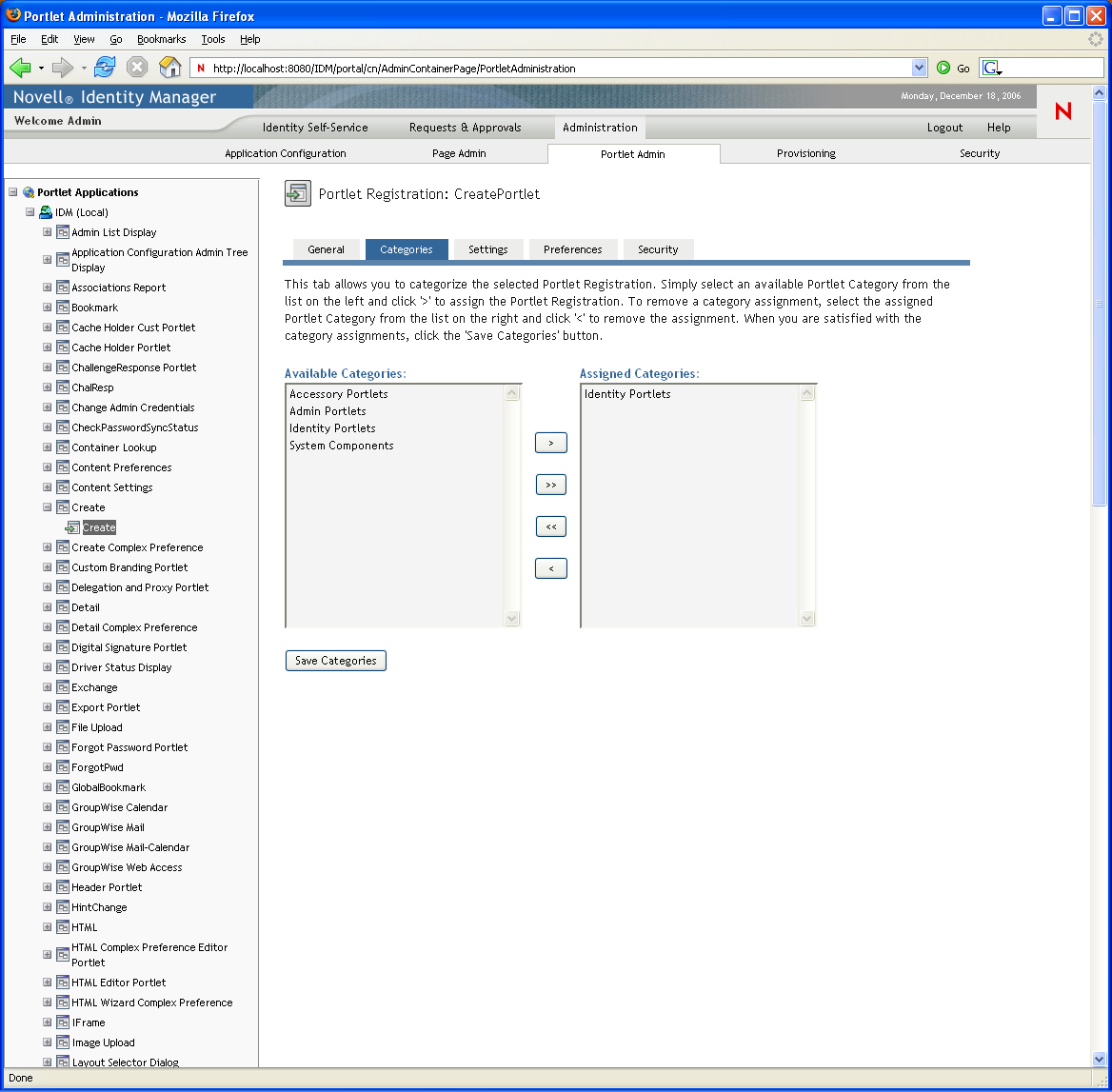Screen dimensions: 1112x1092
Task: Remove selected category with < button
Action: tap(551, 568)
